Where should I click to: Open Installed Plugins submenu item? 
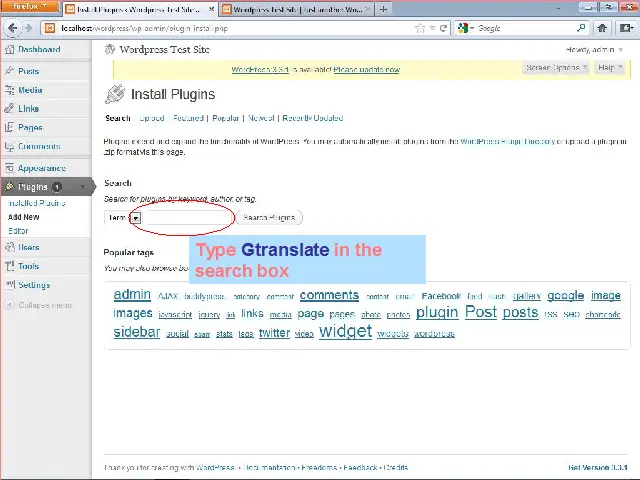(x=37, y=203)
